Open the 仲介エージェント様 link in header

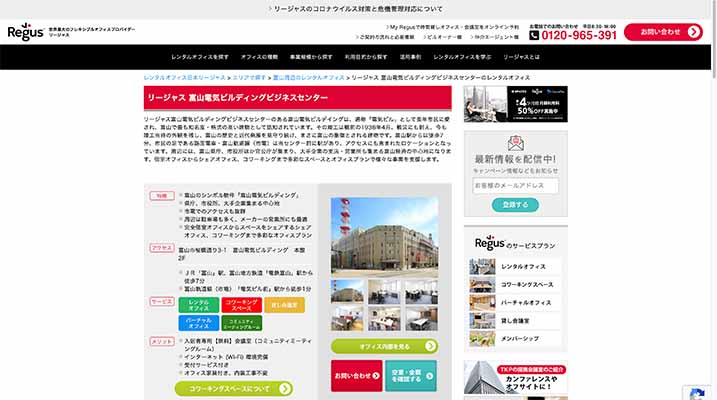(494, 37)
